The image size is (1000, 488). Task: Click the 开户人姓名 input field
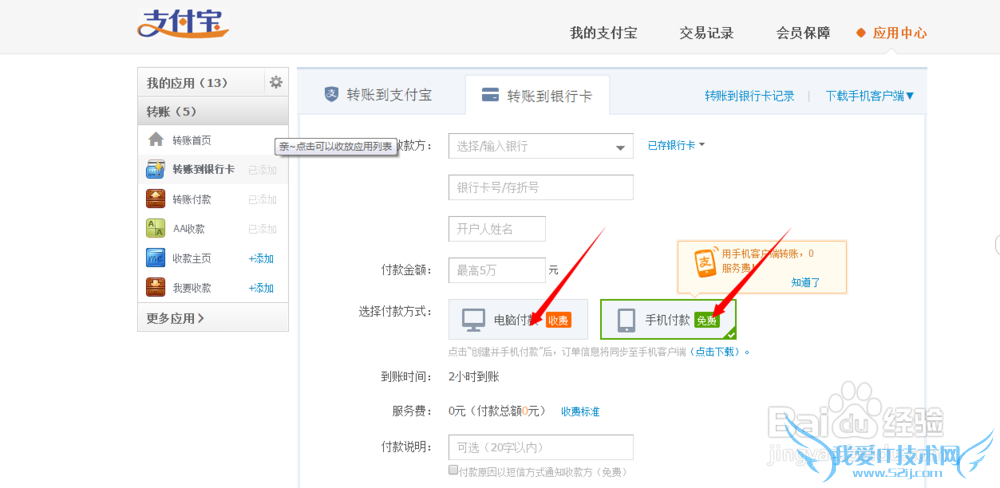tap(497, 229)
